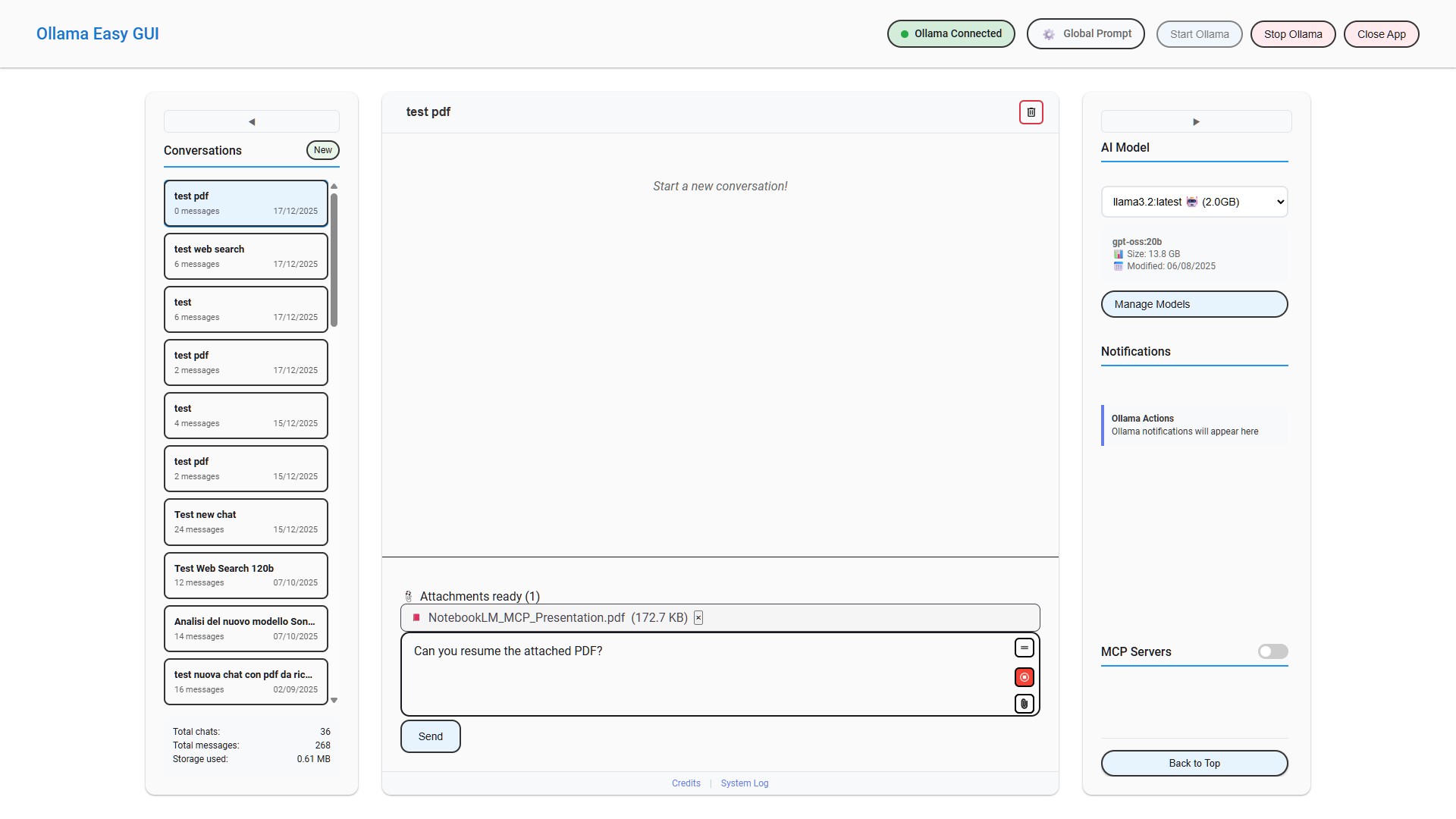
Task: Click the conversations list scrollbar
Action: 334,260
